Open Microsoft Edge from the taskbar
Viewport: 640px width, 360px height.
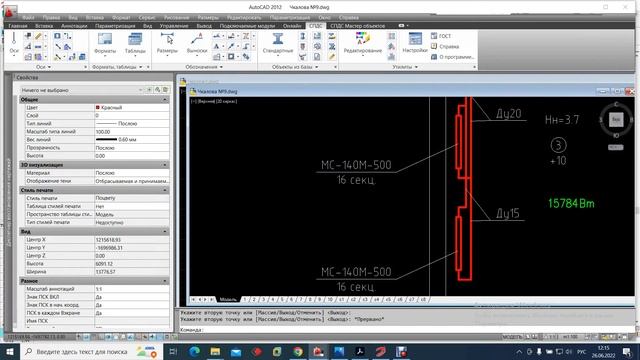[195, 351]
